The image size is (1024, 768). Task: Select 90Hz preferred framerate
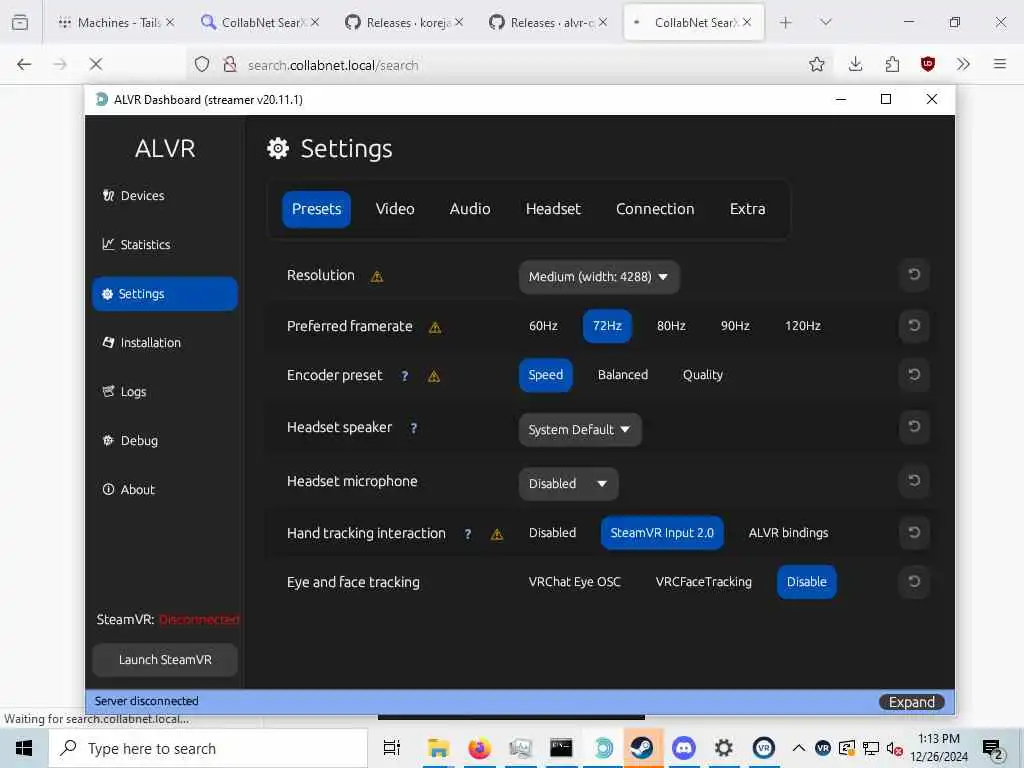pyautogui.click(x=735, y=326)
